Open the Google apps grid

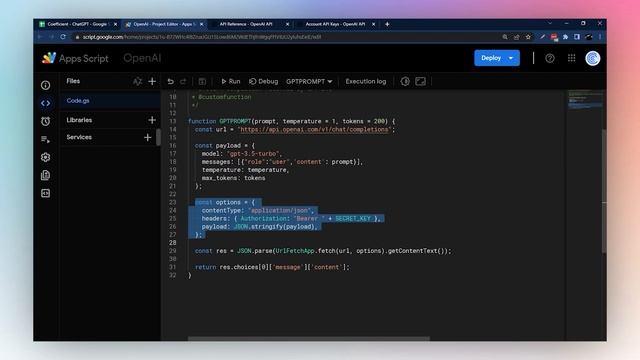coord(571,58)
